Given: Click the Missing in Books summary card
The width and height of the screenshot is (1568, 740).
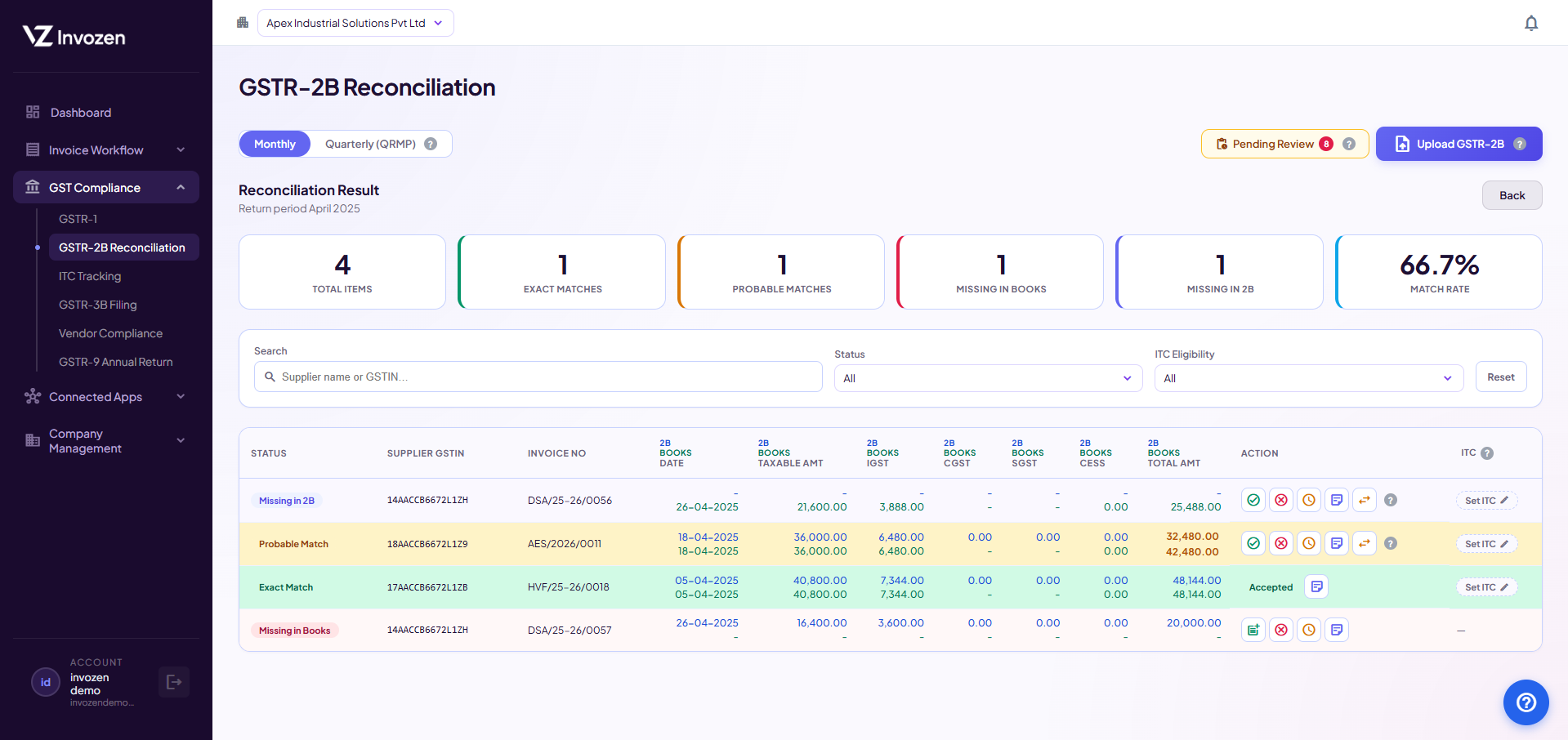Looking at the screenshot, I should pos(1000,272).
